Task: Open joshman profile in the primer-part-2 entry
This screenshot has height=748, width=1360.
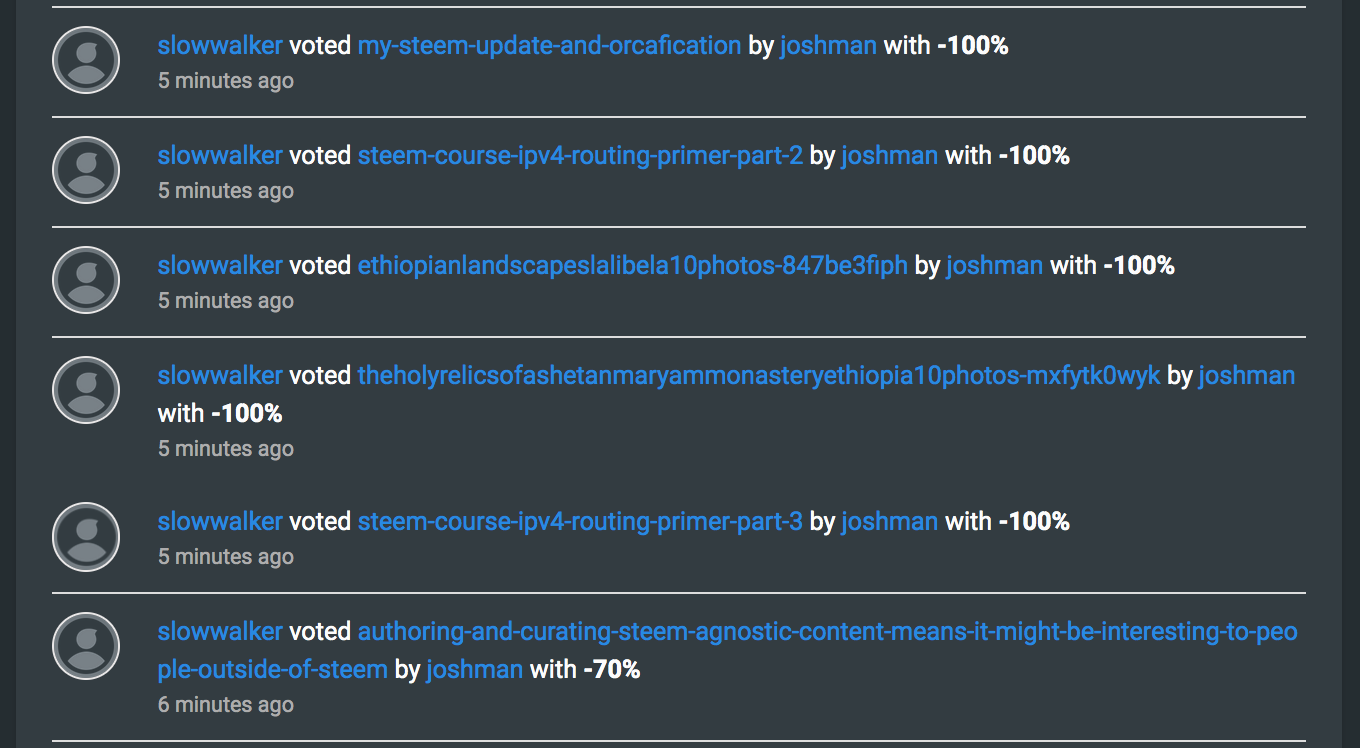Action: point(889,155)
